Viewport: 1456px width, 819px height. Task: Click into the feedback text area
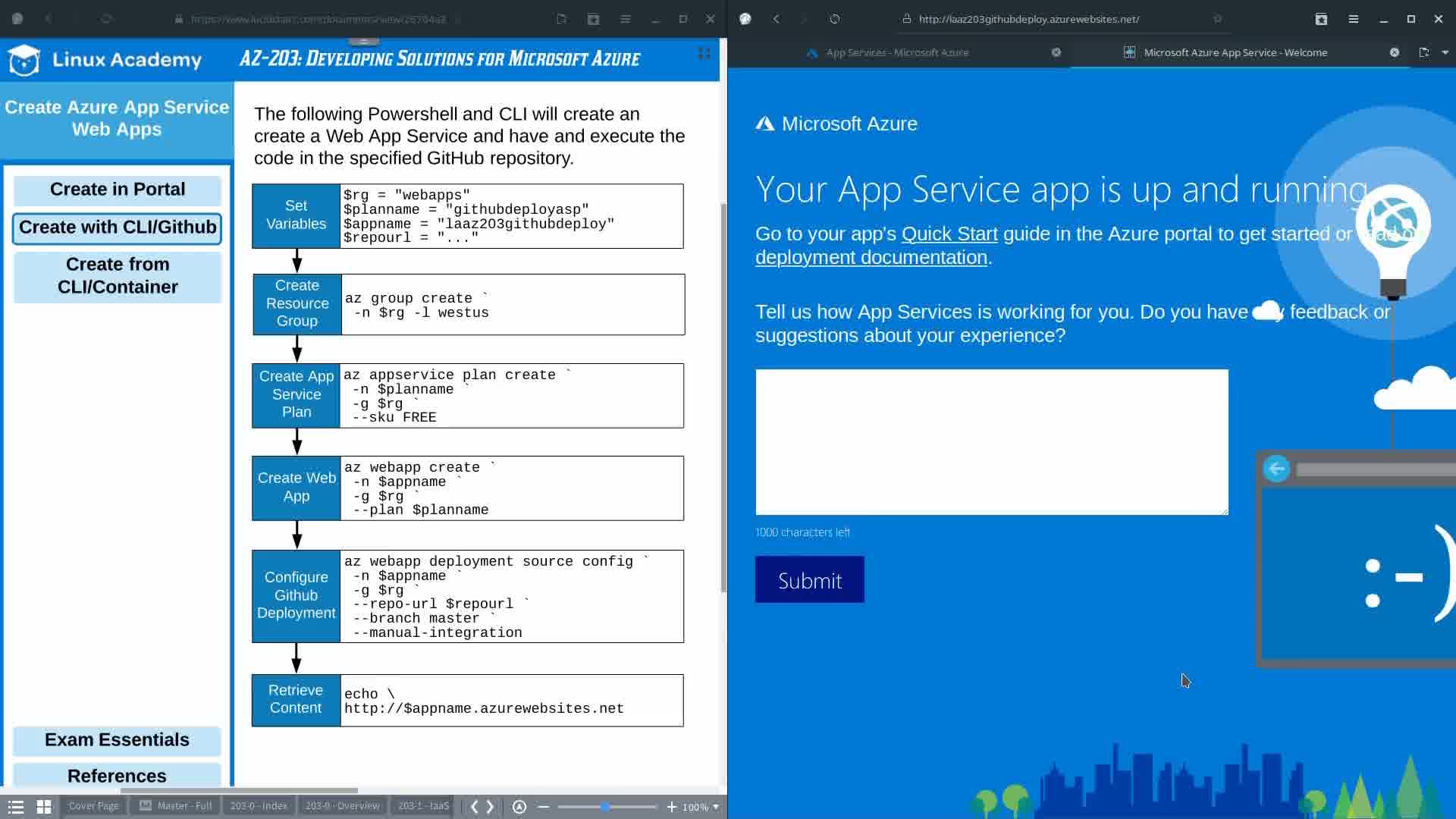click(991, 441)
